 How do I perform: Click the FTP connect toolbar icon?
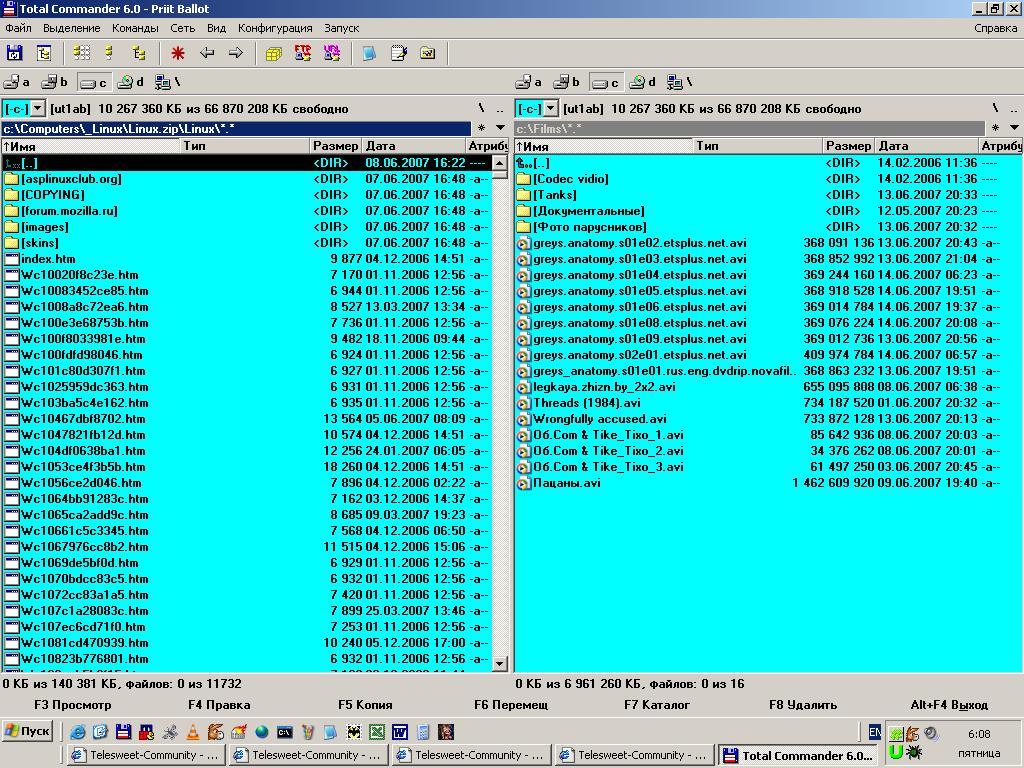[x=303, y=53]
